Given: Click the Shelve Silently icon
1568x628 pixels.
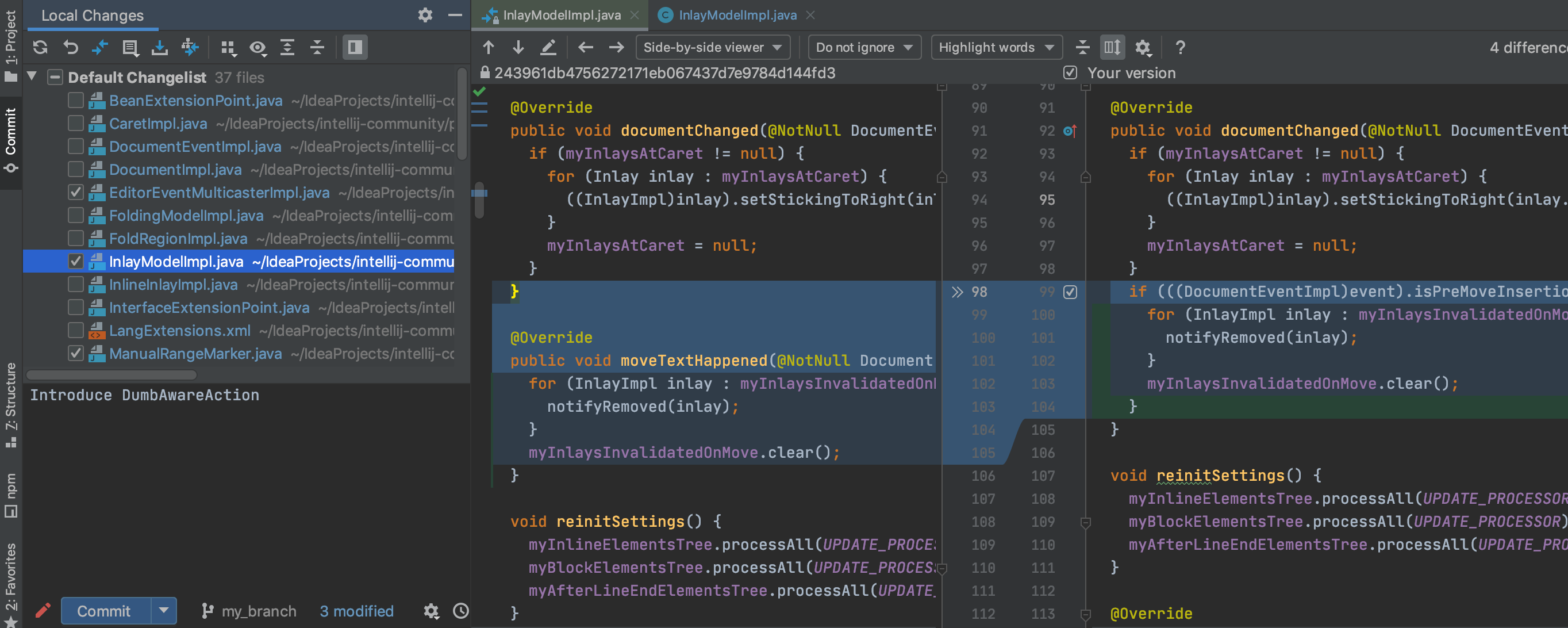Looking at the screenshot, I should coord(159,48).
